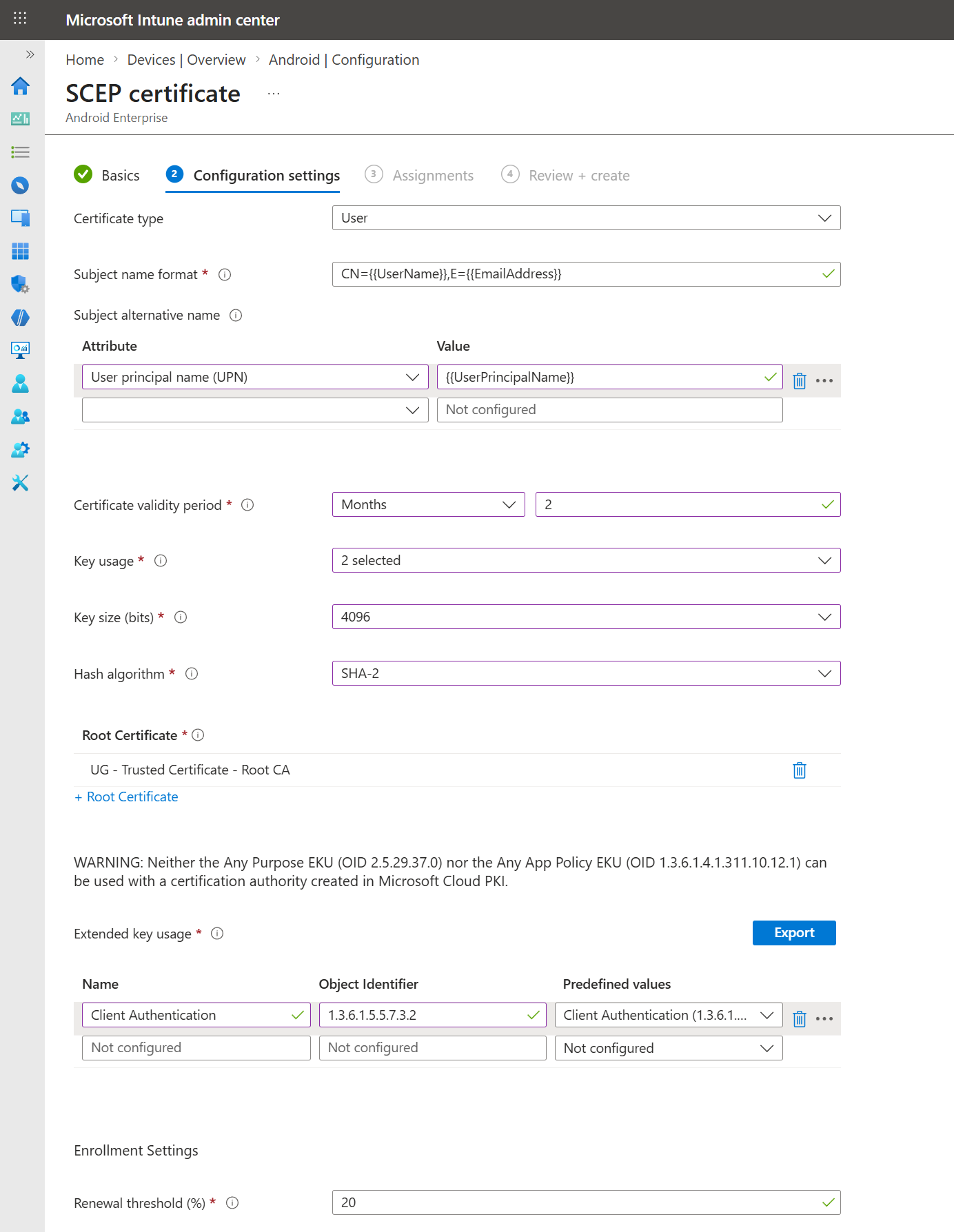Open Tenant administration sidebar icon
This screenshot has width=954, height=1232.
[21, 449]
